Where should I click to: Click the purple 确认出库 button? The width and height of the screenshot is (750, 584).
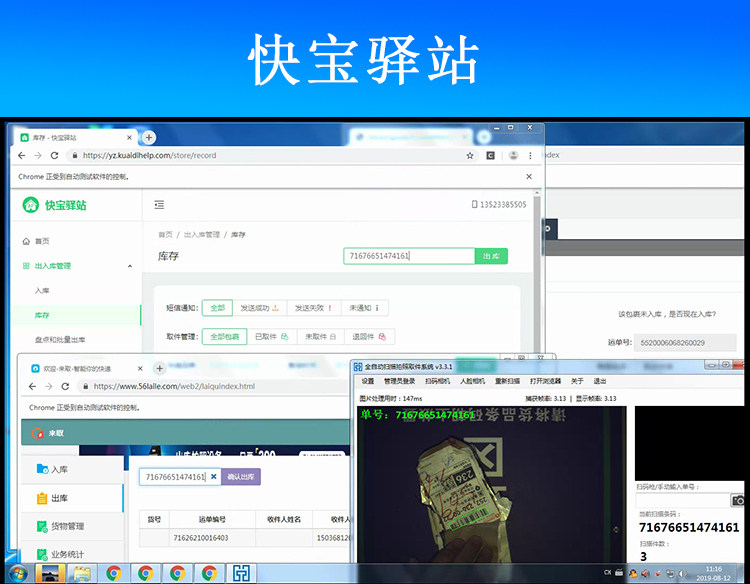[x=241, y=477]
